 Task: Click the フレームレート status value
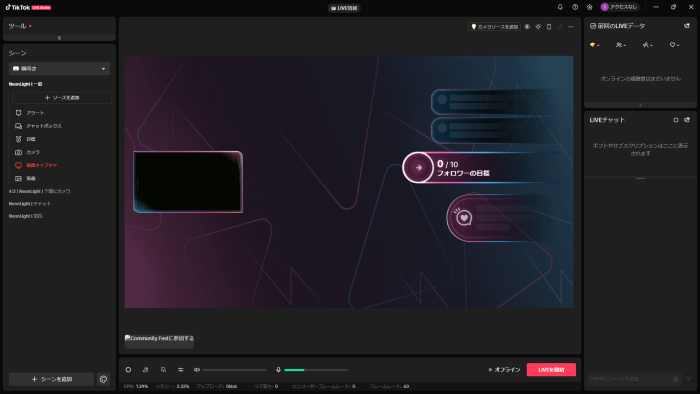[x=389, y=386]
